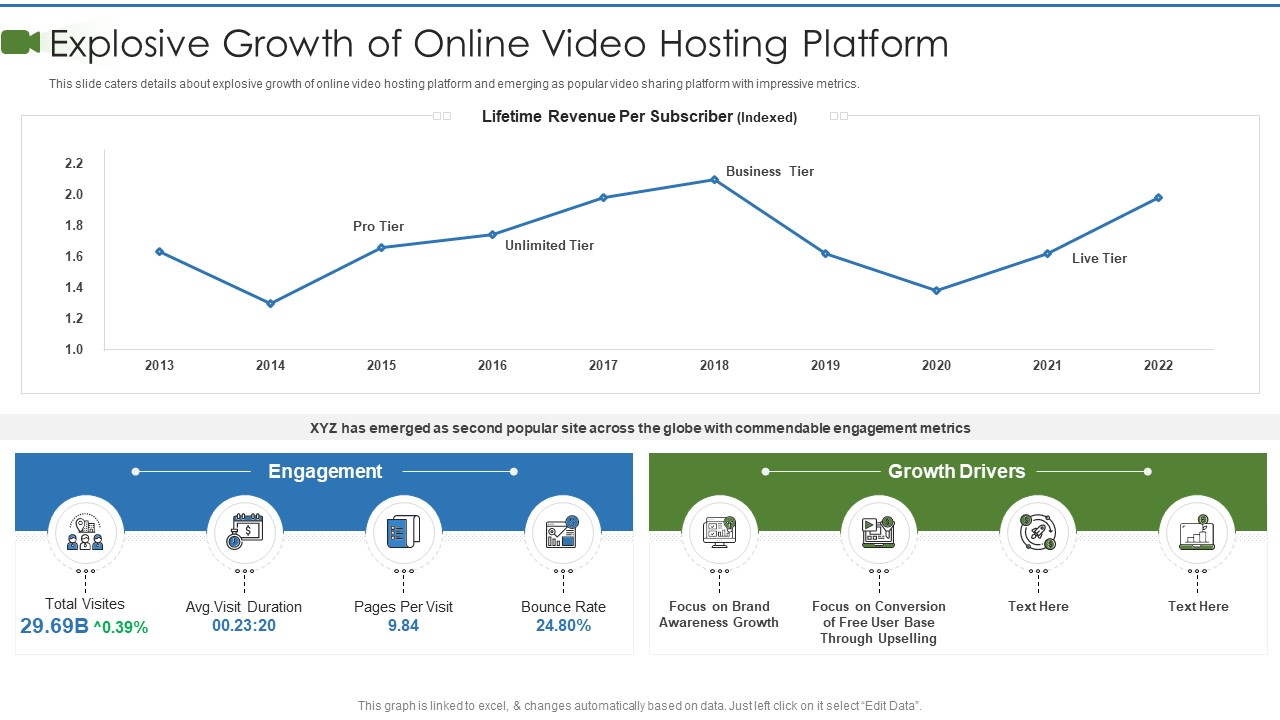Select the 2014 data point on line
This screenshot has width=1280, height=720.
[x=270, y=303]
